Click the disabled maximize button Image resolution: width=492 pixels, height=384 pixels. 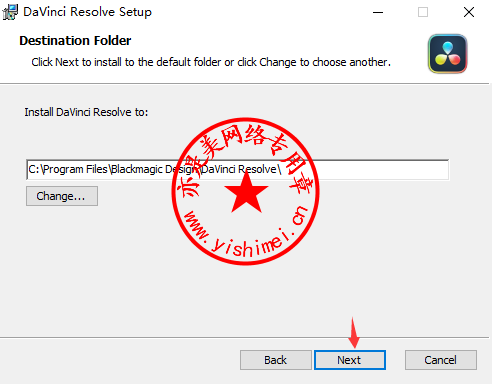pos(423,12)
